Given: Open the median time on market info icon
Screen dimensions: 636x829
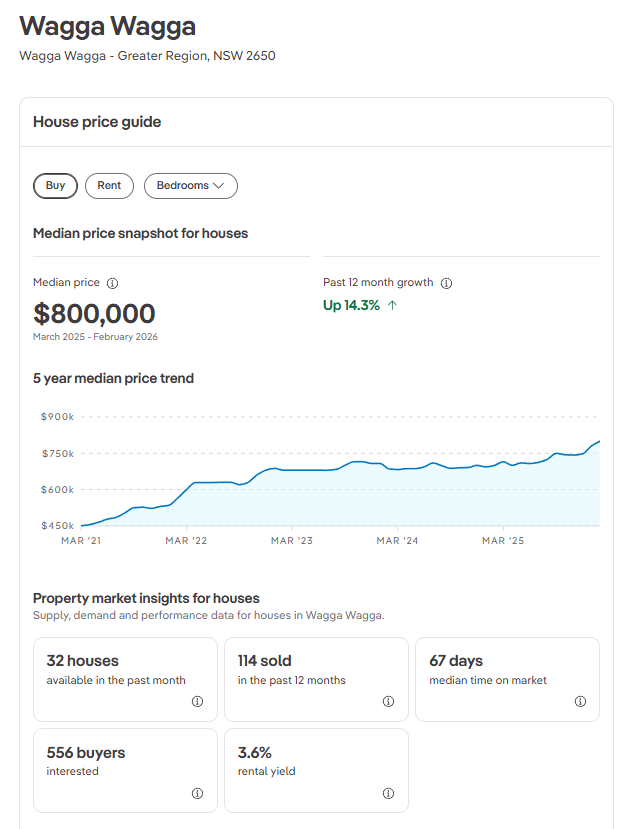Looking at the screenshot, I should 580,701.
